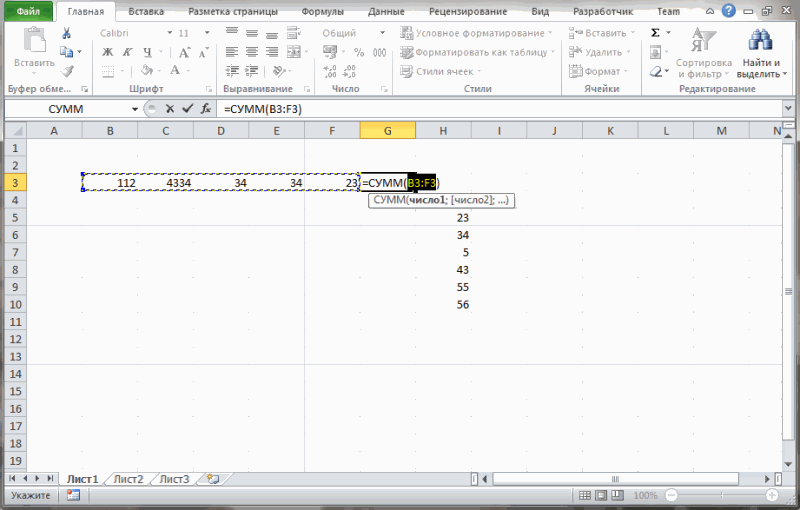The height and width of the screenshot is (510, 800).
Task: Align text left icon
Action: [232, 52]
